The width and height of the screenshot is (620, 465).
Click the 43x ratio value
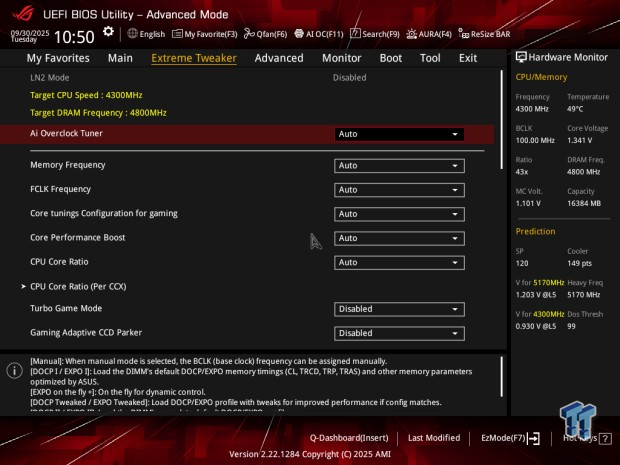[x=522, y=172]
